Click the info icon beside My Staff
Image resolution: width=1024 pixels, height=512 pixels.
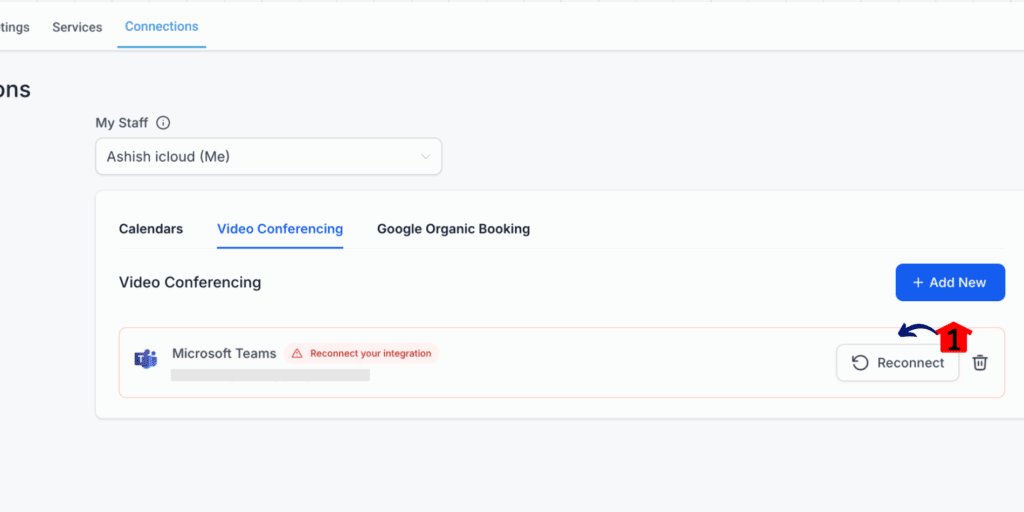(x=163, y=123)
